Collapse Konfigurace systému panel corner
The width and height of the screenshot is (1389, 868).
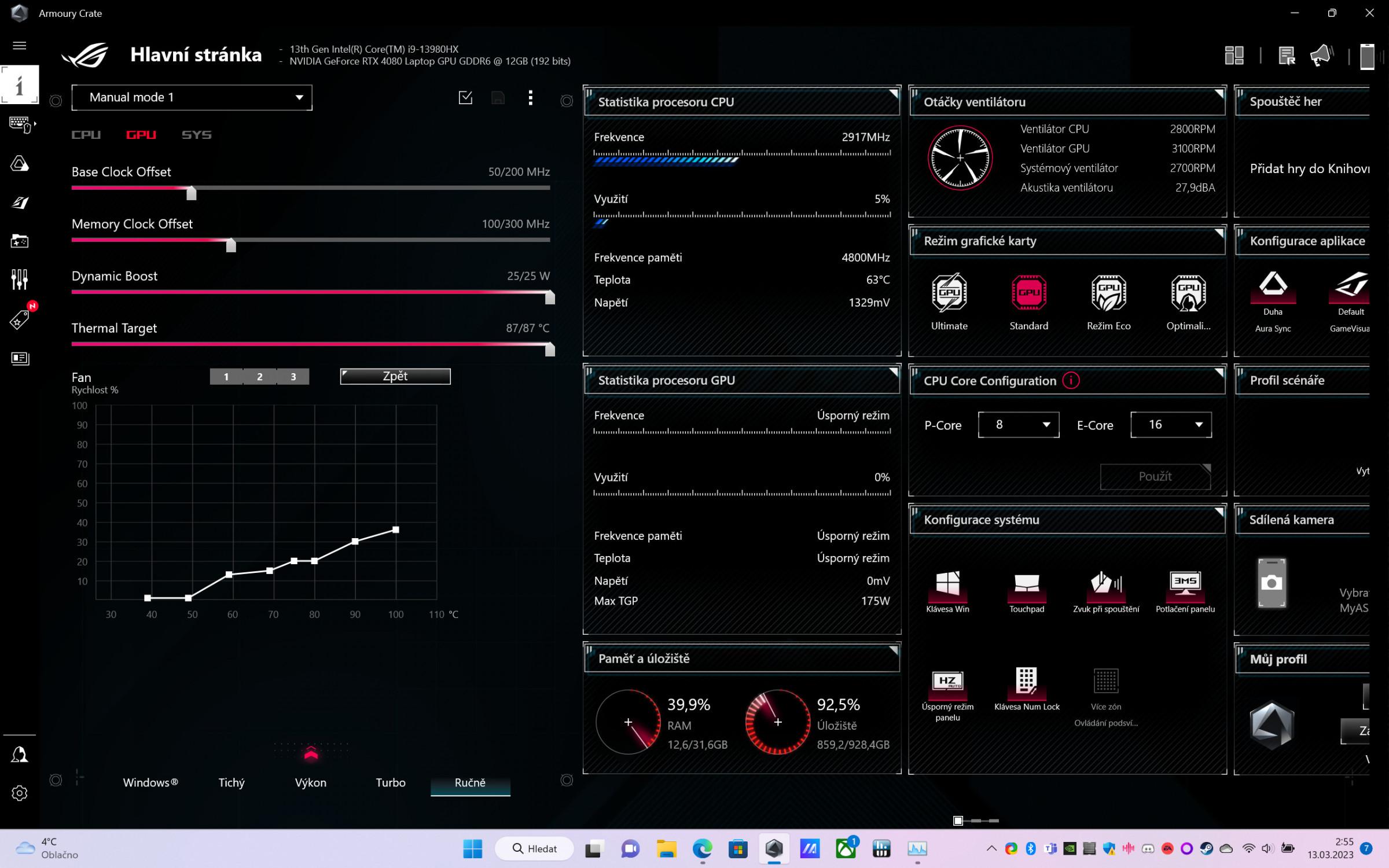[1219, 511]
